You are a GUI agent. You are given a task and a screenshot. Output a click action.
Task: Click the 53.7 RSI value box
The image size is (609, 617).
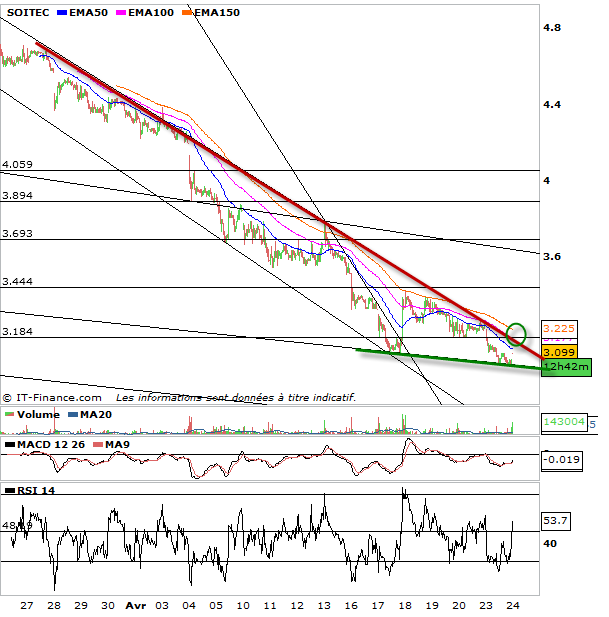coord(556,522)
